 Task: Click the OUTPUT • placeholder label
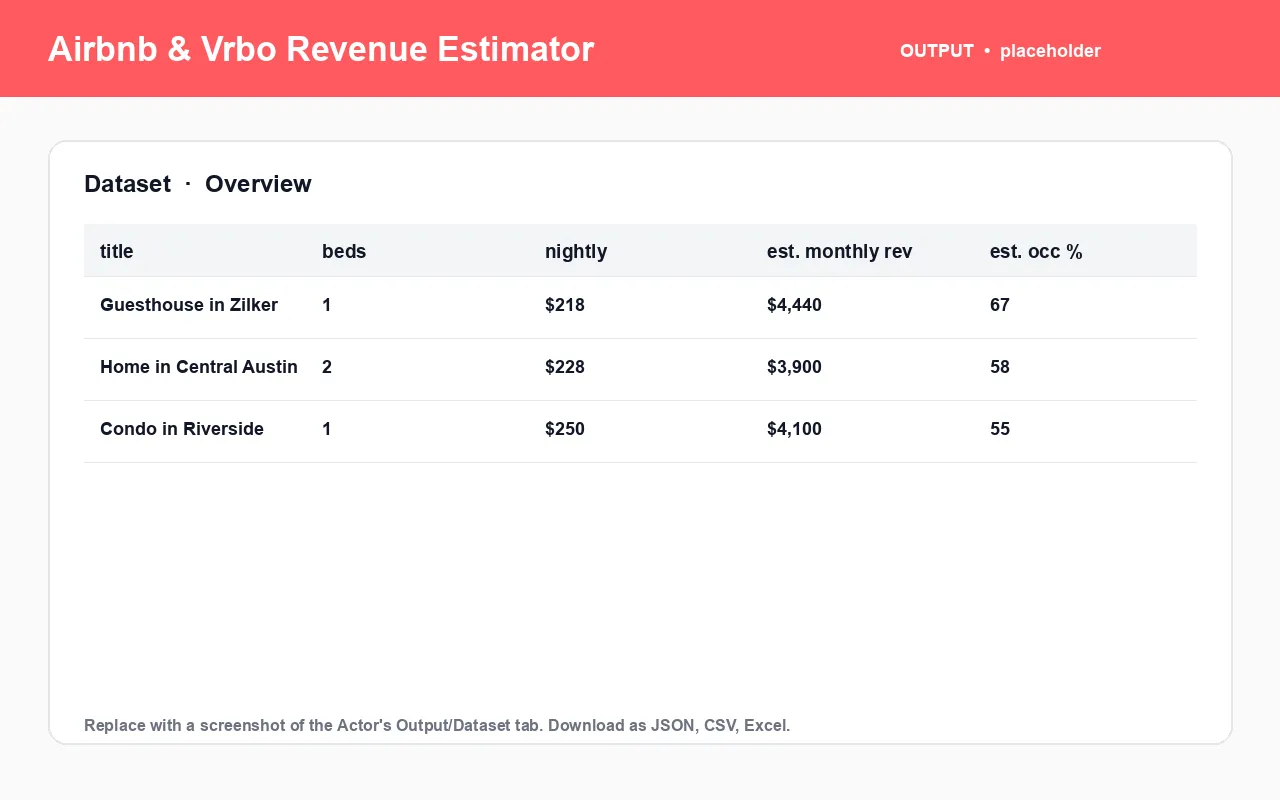[1000, 51]
